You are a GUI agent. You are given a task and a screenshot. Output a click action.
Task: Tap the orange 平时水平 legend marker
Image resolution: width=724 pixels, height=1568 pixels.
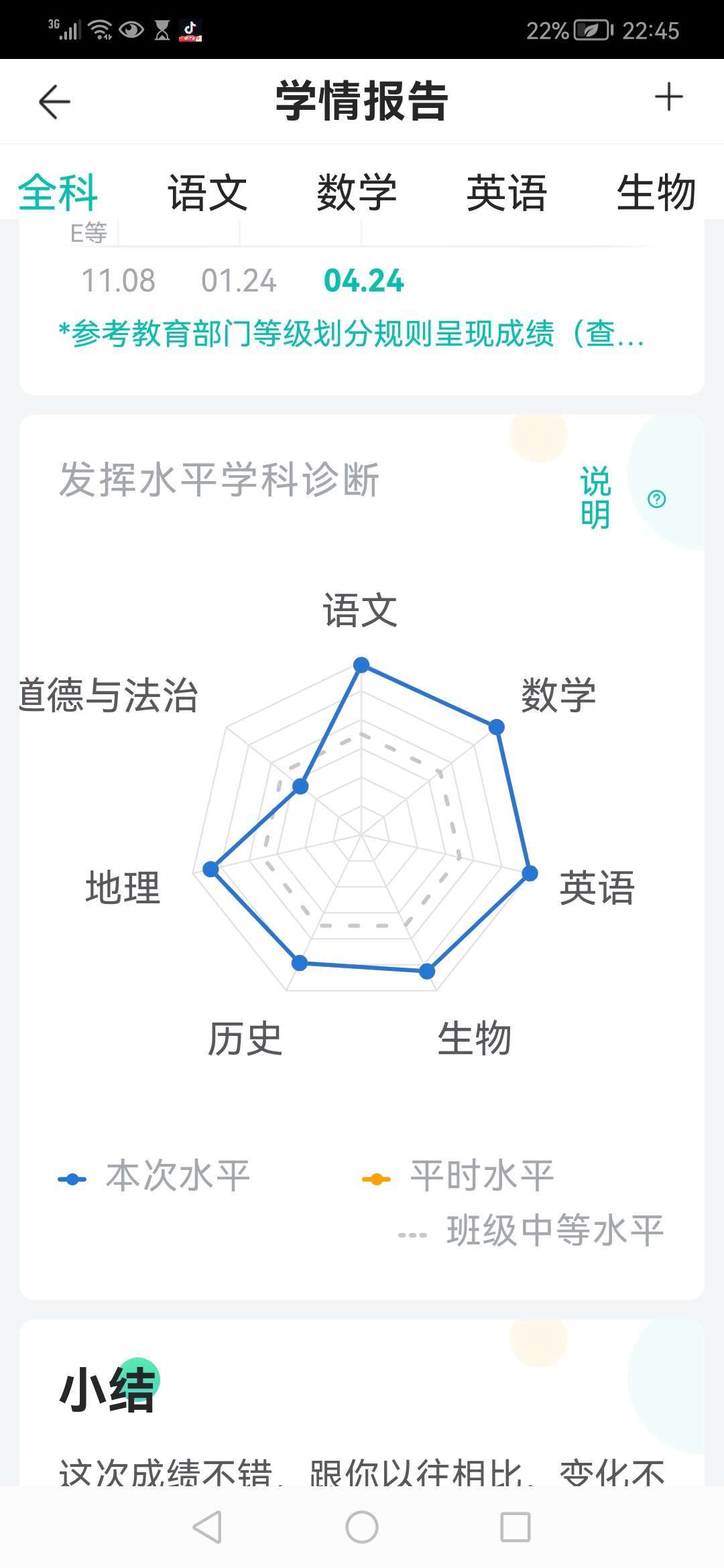(x=376, y=1179)
